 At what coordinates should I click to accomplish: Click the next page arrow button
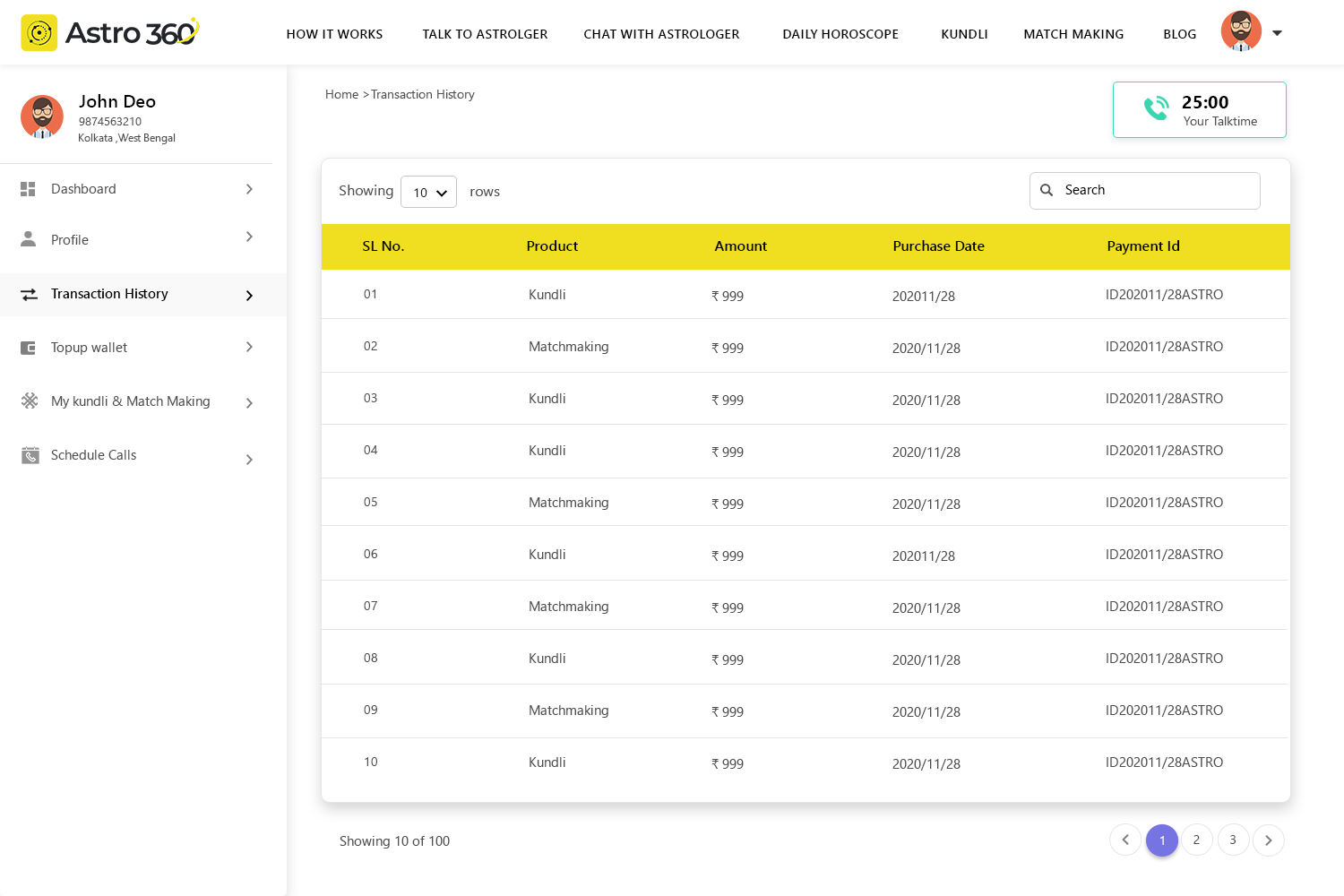pos(1268,840)
